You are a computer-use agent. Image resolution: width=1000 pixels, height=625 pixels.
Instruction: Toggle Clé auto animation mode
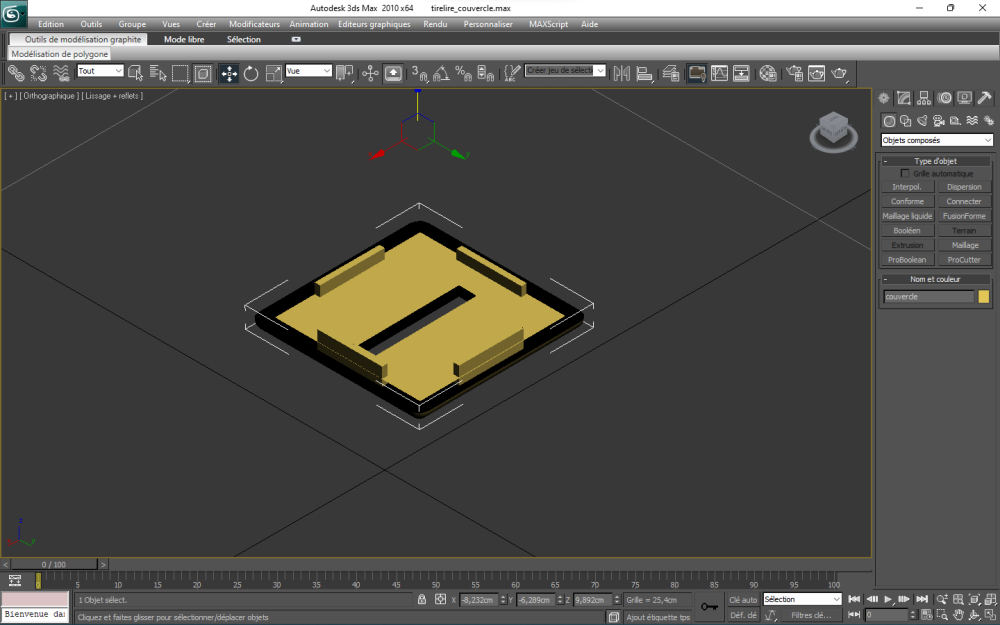click(x=743, y=600)
